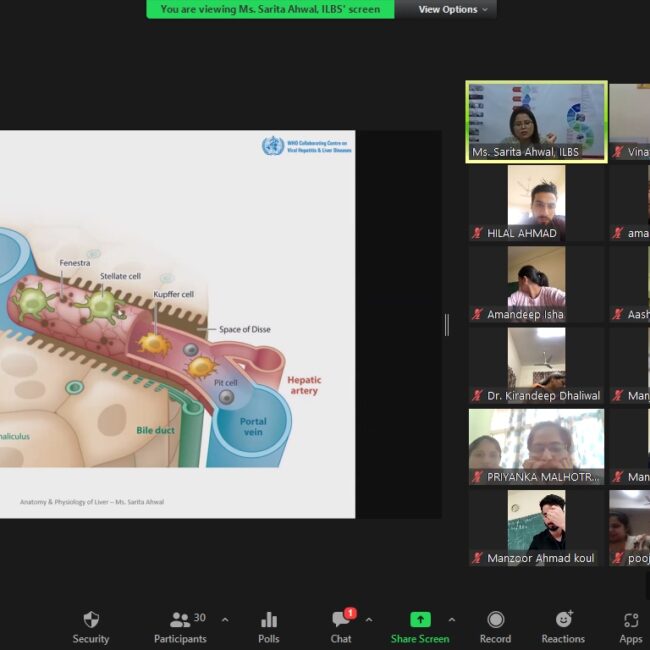
Task: Expand the arrow next to Participants
Action: pyautogui.click(x=224, y=619)
